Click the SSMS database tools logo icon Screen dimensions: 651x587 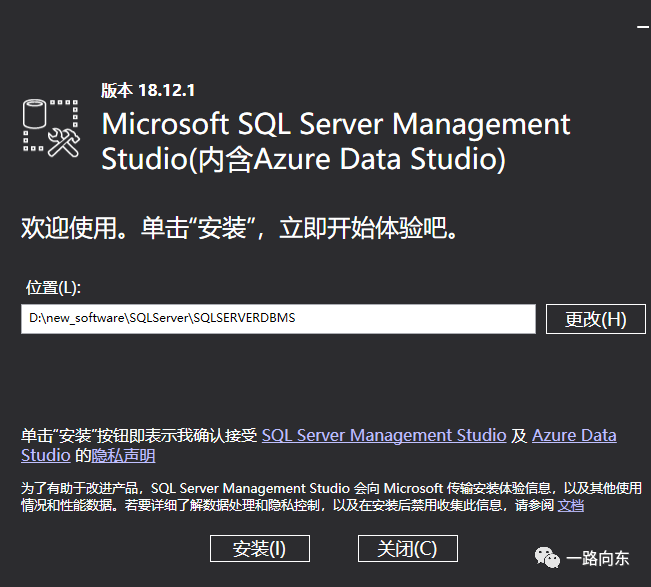pos(51,128)
